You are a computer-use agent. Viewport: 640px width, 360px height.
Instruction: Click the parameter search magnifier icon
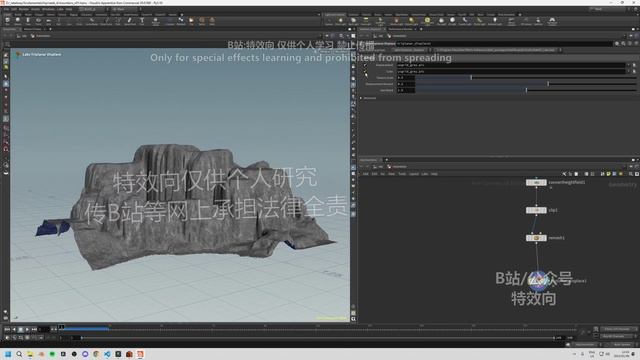pyautogui.click(x=623, y=43)
